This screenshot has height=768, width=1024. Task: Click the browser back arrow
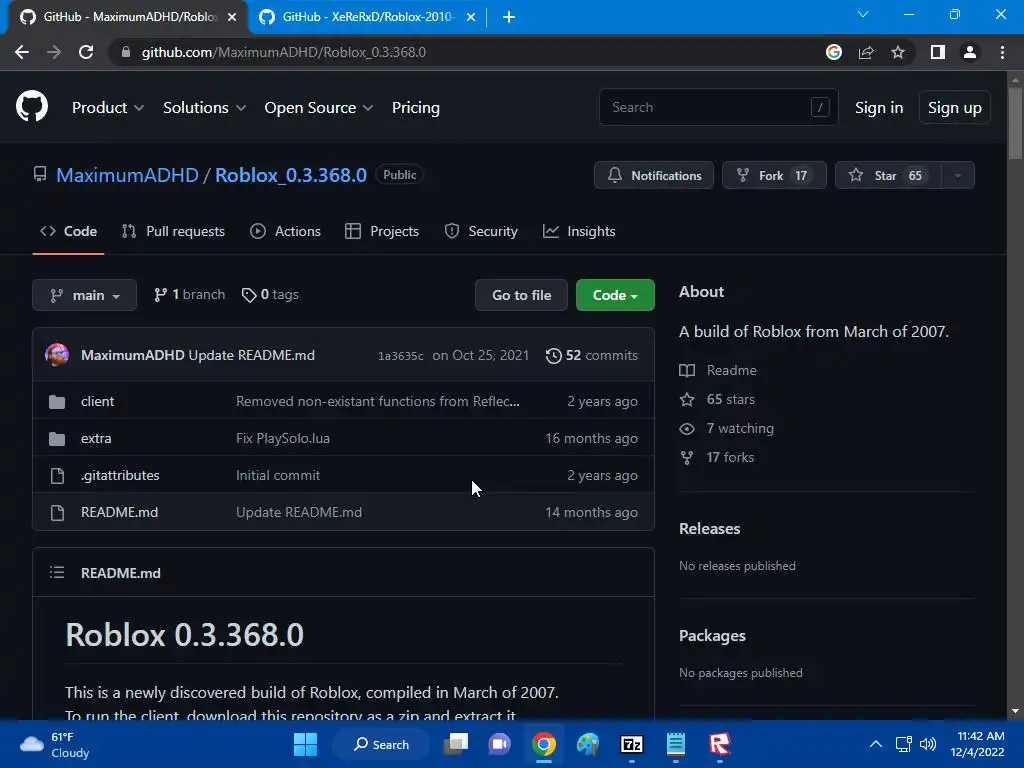(22, 52)
